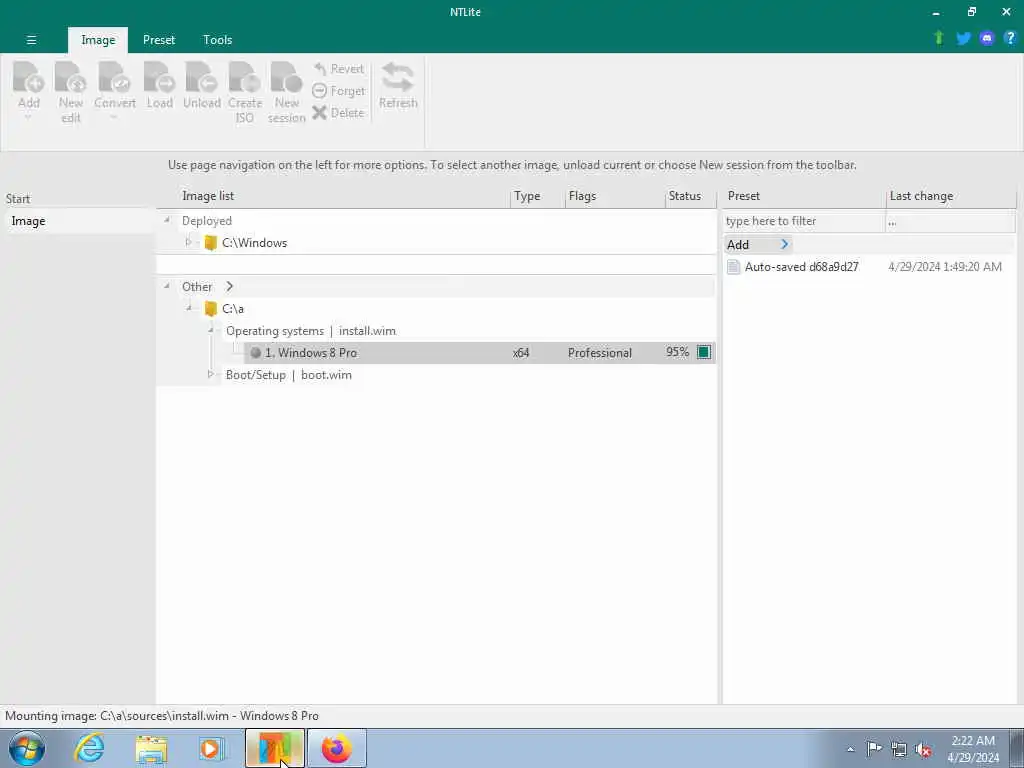This screenshot has height=768, width=1024.
Task: Click the preset 'type here to filter' field
Action: (804, 221)
